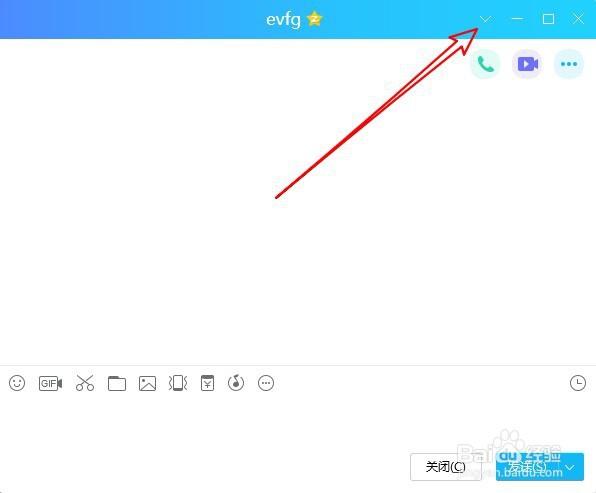Click the 关闭(C) button
Screen dimensions: 596x493
445,467
